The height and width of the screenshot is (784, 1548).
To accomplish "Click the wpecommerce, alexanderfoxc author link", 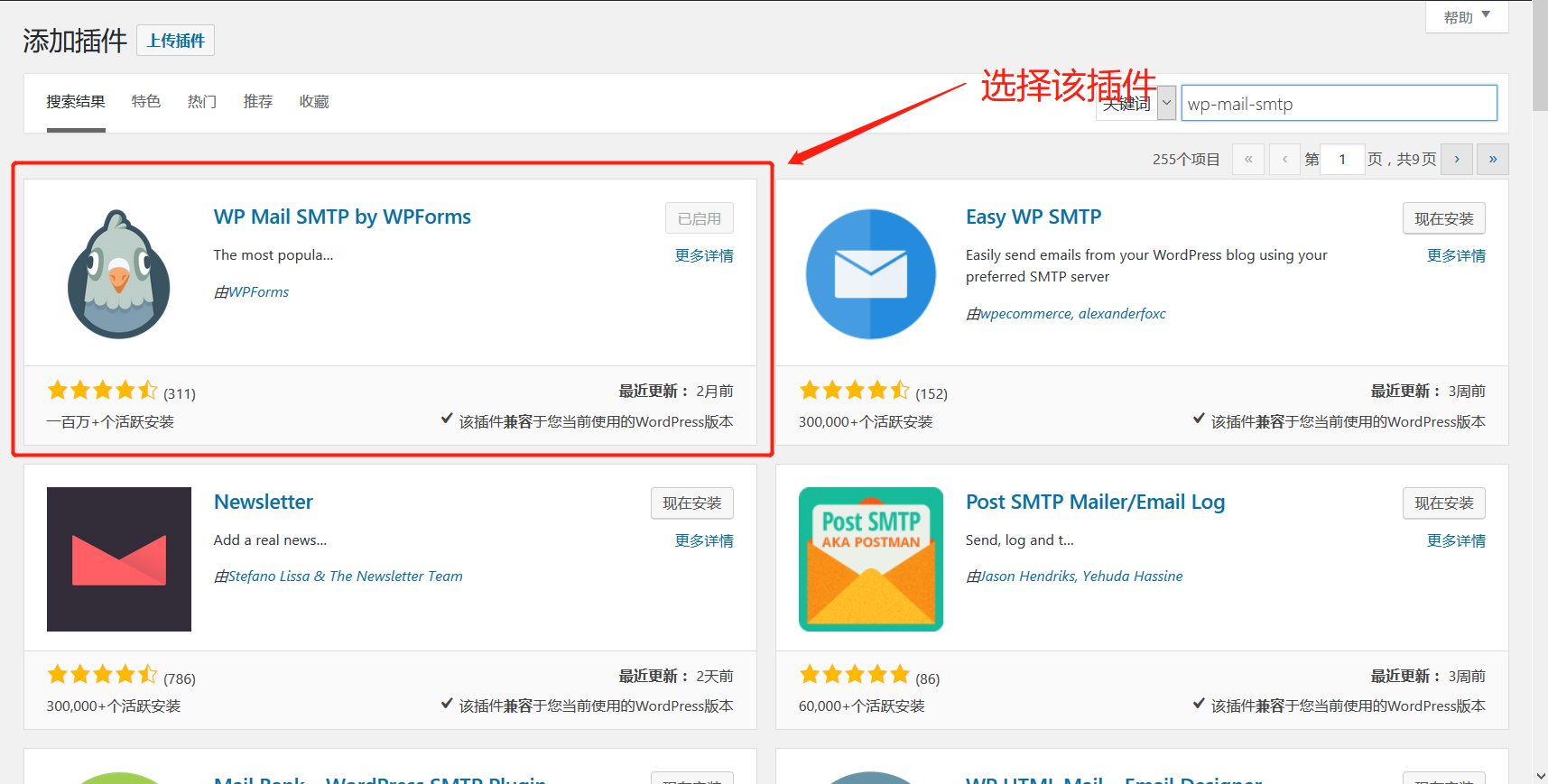I will tap(1073, 314).
